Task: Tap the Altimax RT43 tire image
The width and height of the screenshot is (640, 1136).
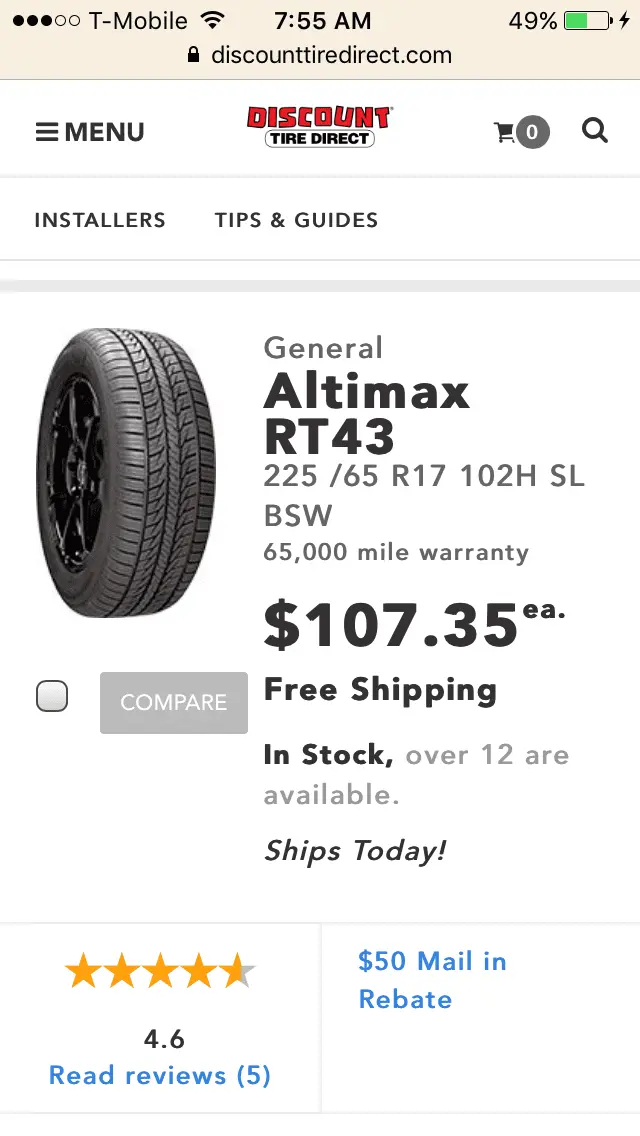Action: pos(126,472)
